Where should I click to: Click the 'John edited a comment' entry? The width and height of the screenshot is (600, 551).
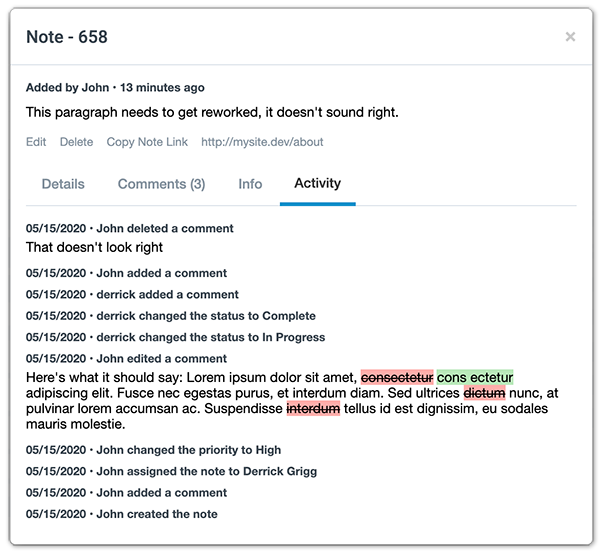click(x=127, y=359)
